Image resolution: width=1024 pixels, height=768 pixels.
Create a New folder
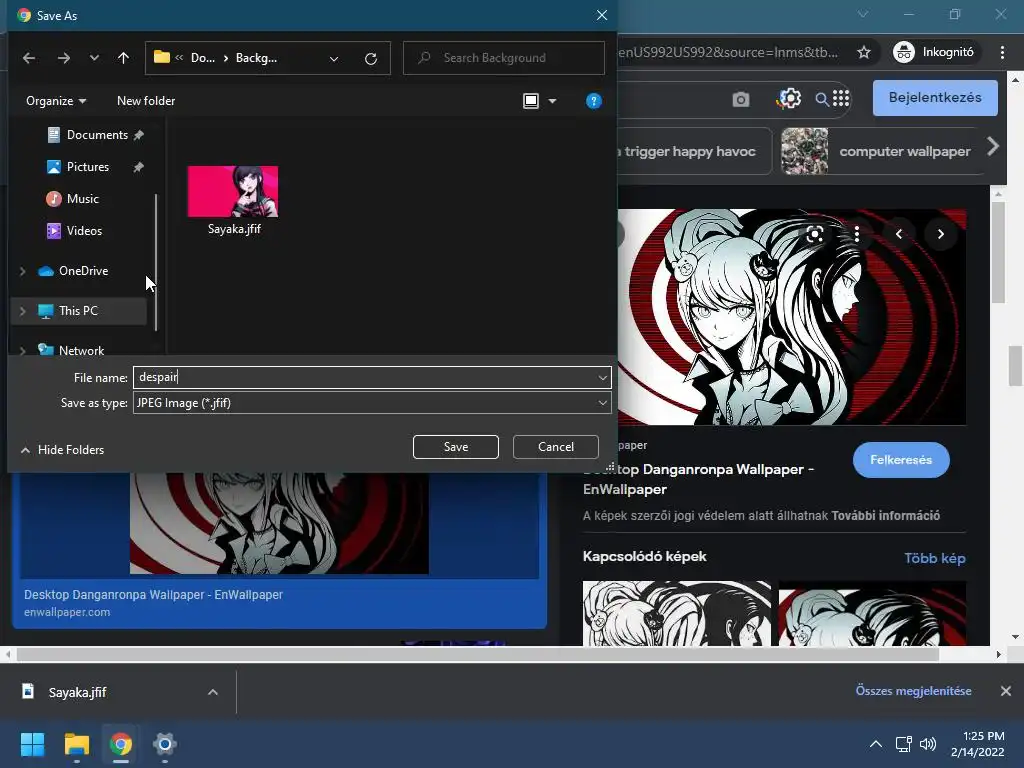pos(146,101)
